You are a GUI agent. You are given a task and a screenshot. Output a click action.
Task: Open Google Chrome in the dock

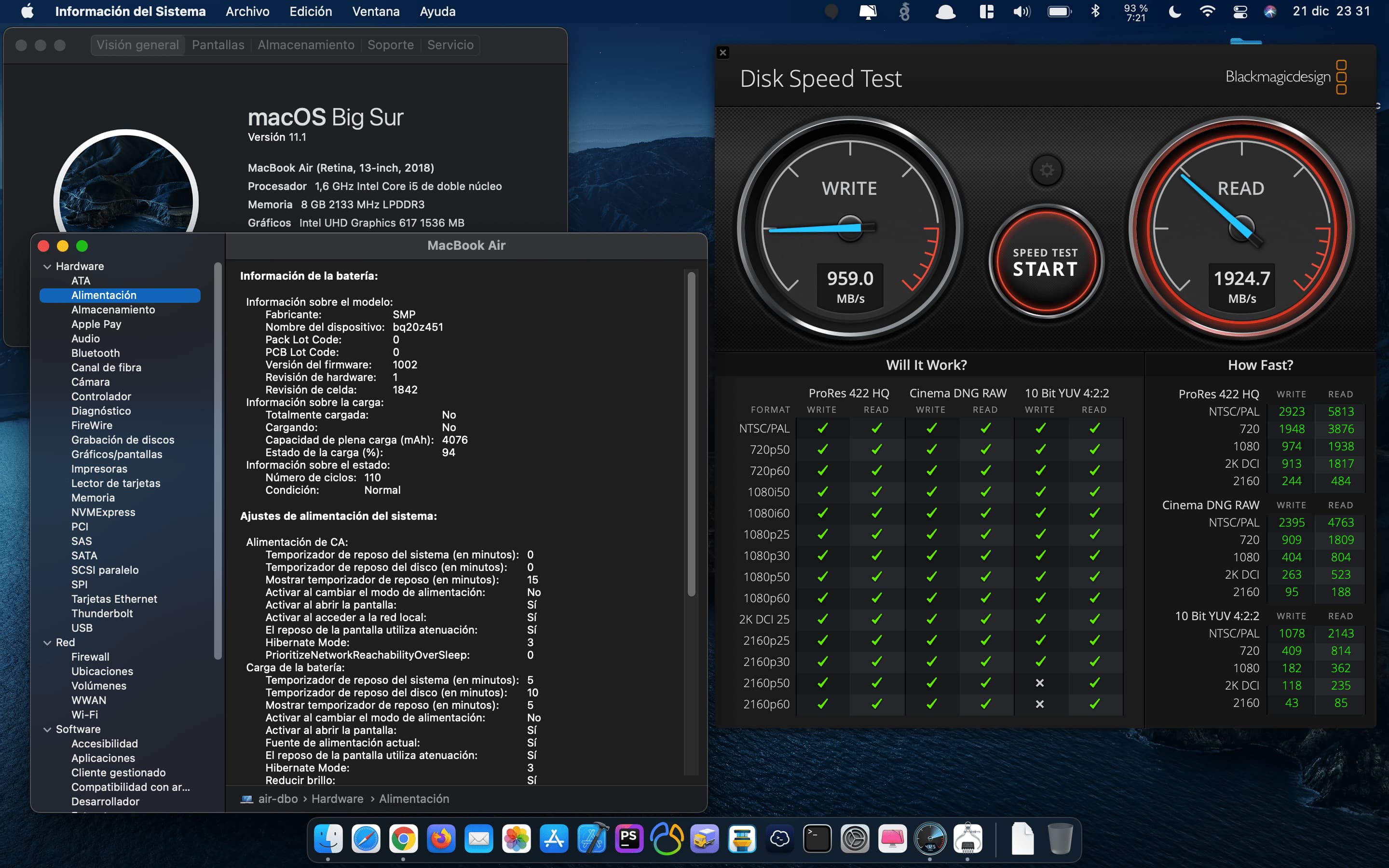click(x=404, y=839)
